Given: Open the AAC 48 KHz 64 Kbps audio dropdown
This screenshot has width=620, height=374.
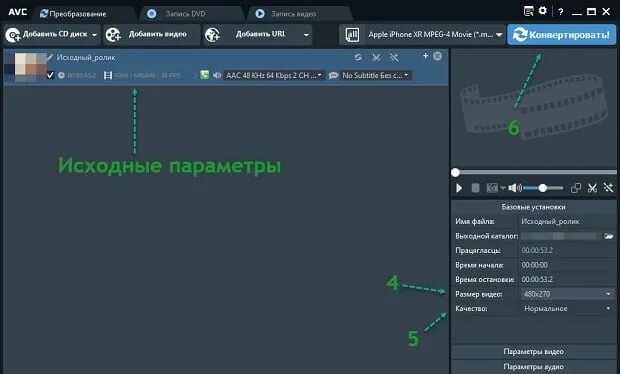Looking at the screenshot, I should (274, 75).
